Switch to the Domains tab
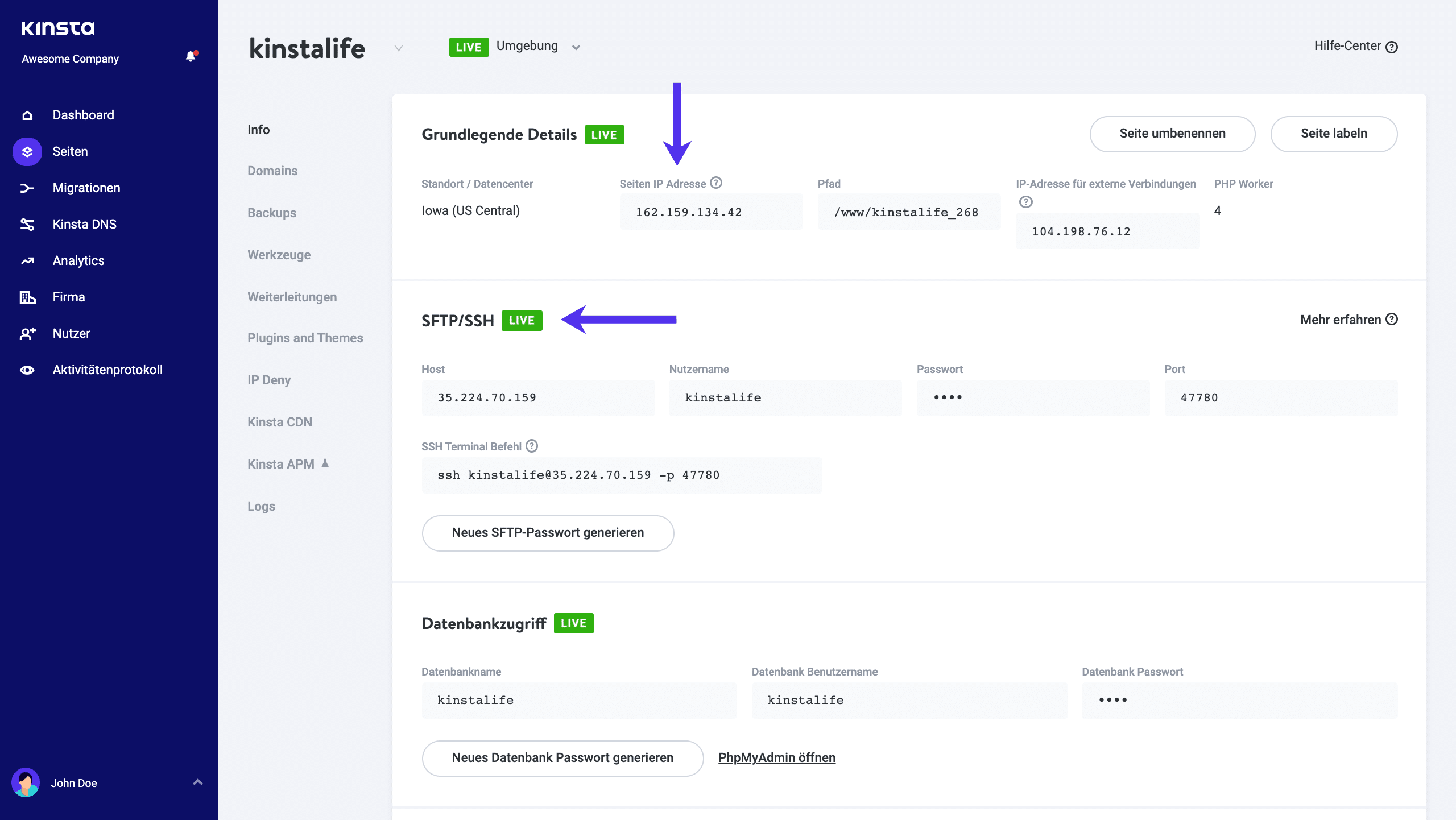 click(272, 170)
